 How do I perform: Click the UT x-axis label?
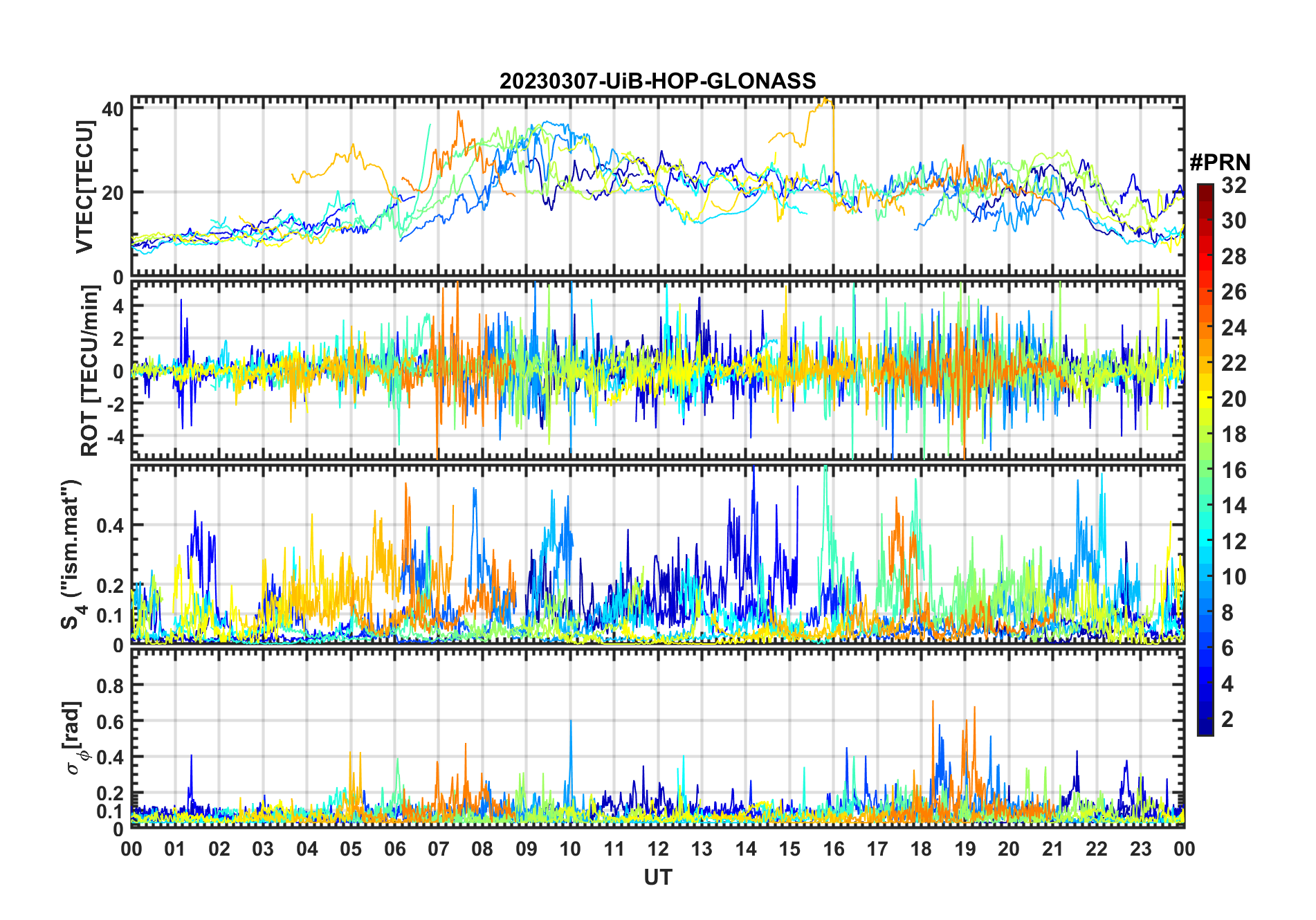click(x=657, y=877)
